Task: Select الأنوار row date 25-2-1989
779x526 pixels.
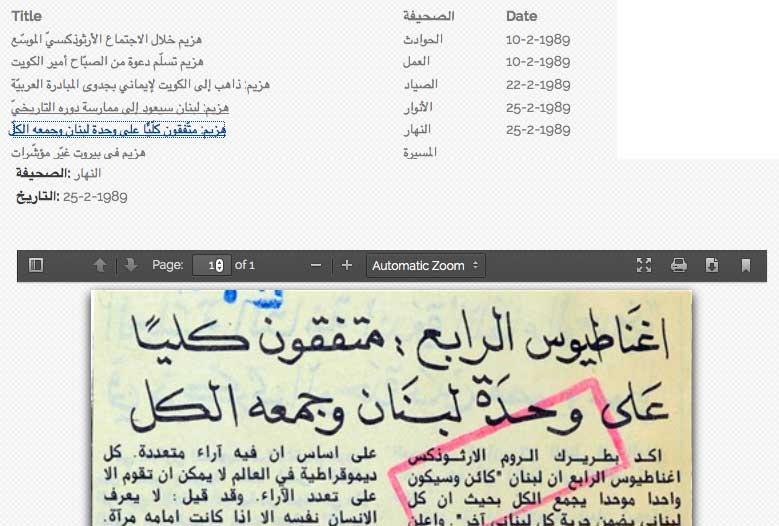Action: [x=538, y=107]
